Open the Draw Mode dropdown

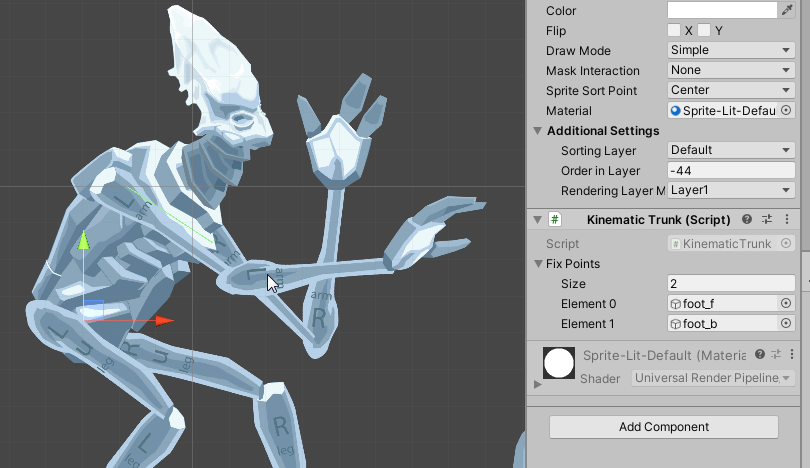coord(731,50)
